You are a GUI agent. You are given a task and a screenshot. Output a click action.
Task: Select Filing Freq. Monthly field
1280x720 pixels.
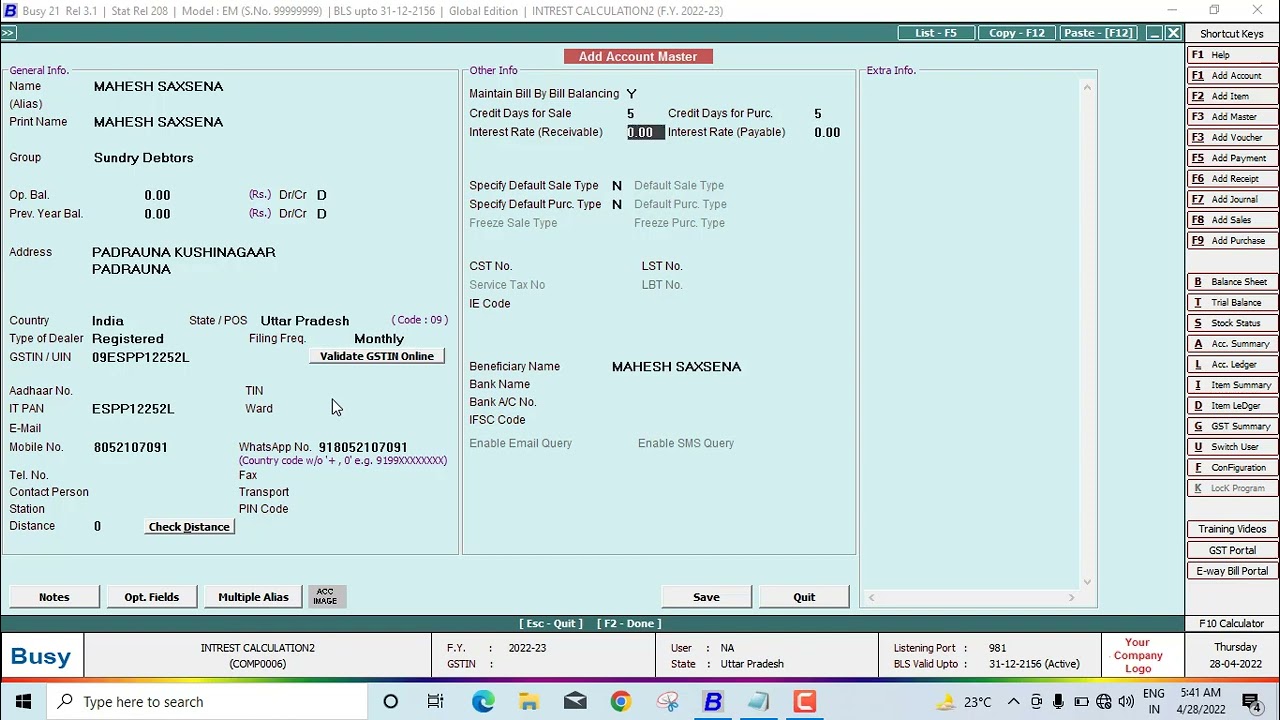point(379,339)
